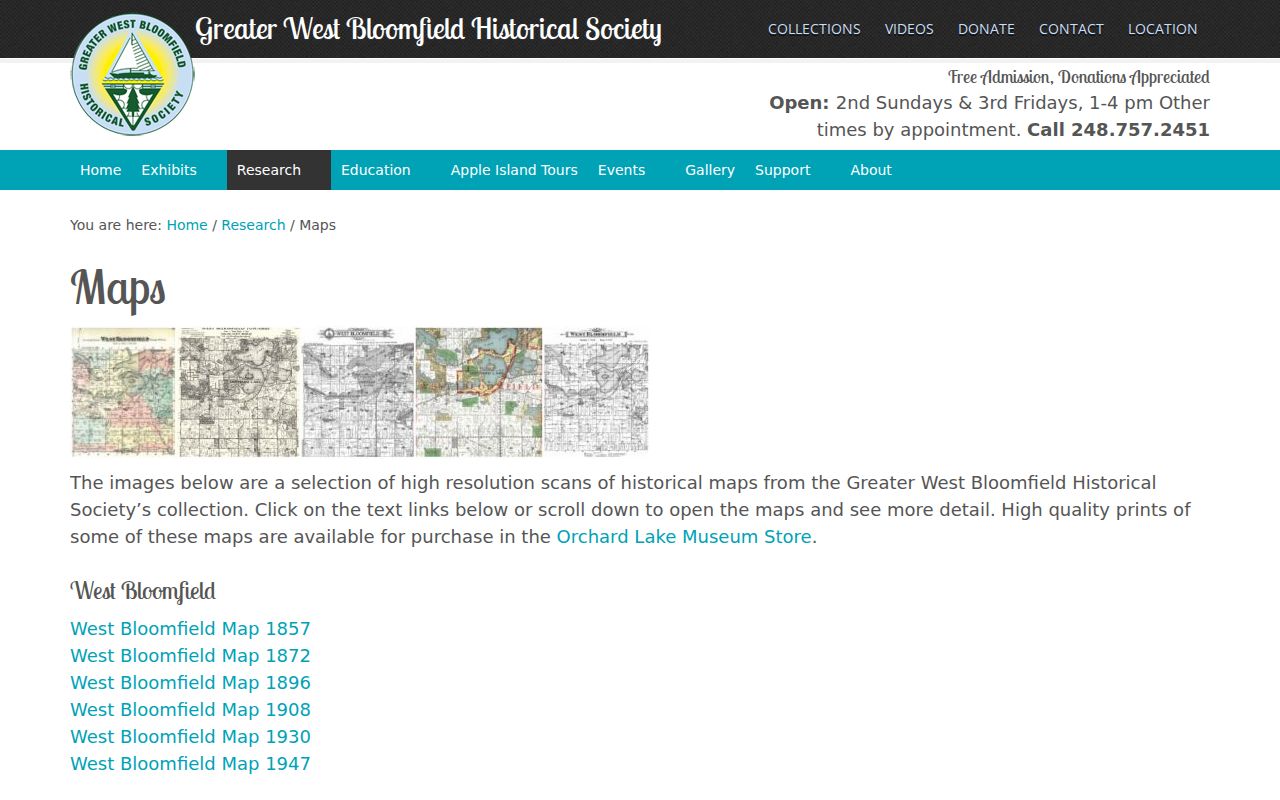Open the first colored map thumbnail
This screenshot has height=800, width=1280.
click(x=124, y=392)
